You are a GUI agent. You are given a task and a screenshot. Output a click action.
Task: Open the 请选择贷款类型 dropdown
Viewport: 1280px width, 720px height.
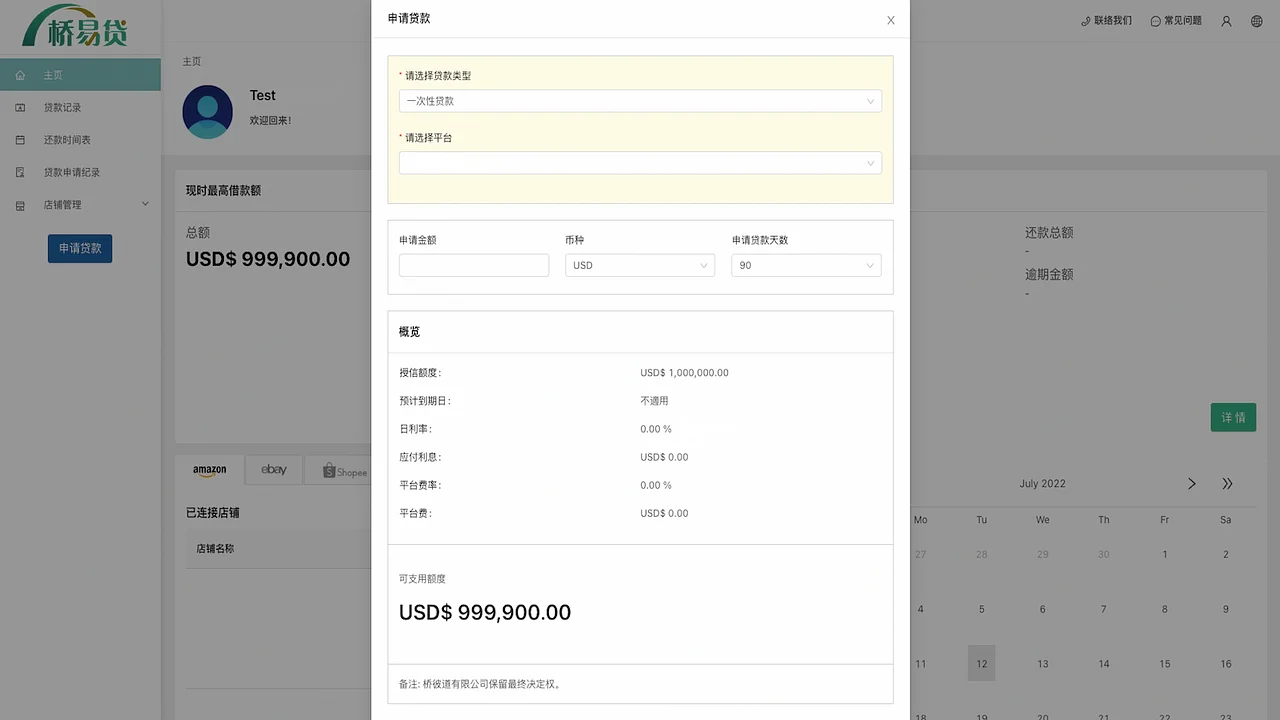pyautogui.click(x=640, y=101)
